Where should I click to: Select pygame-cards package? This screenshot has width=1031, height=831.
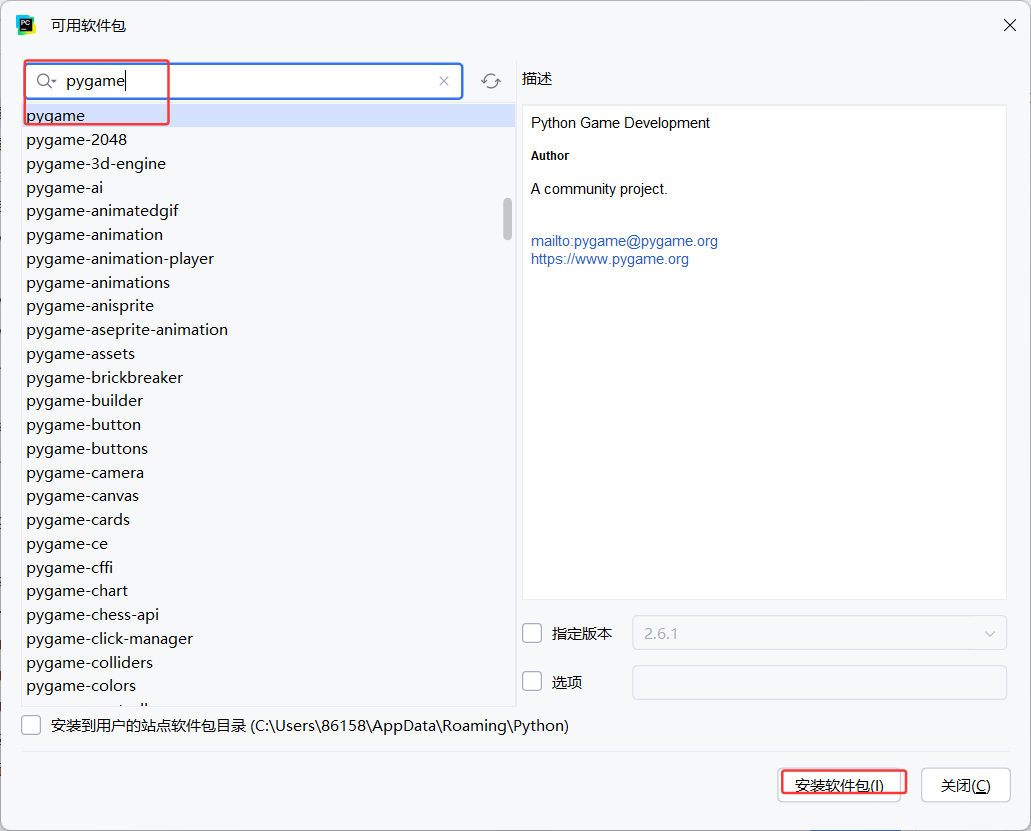click(x=268, y=520)
